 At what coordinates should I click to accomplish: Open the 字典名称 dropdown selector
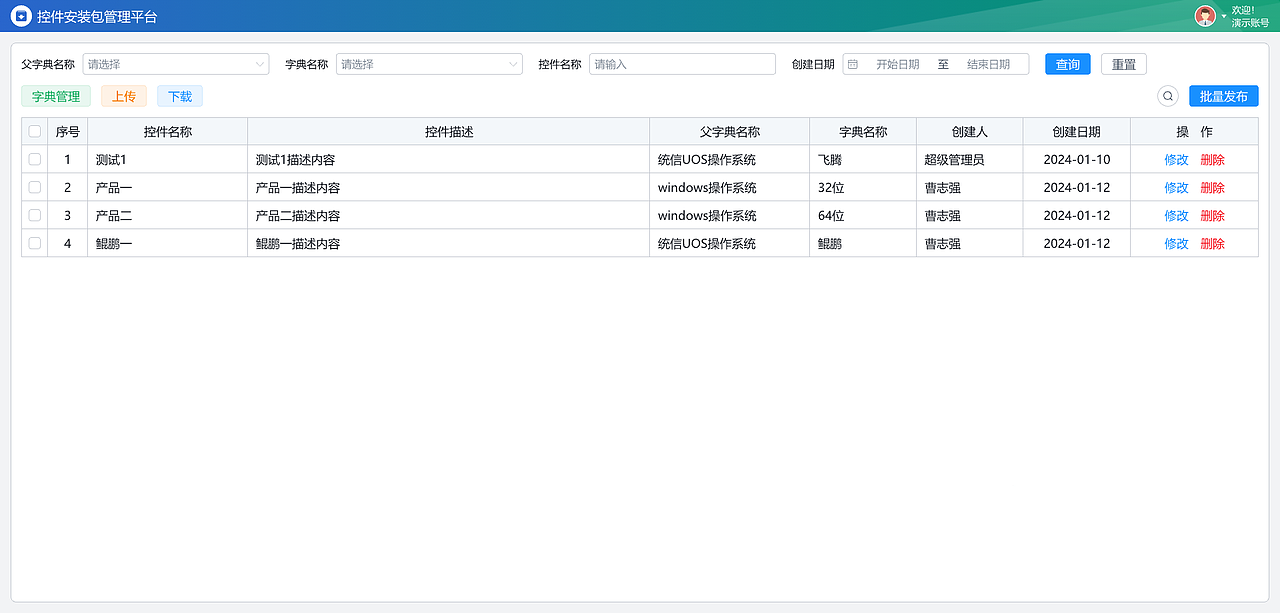[429, 63]
